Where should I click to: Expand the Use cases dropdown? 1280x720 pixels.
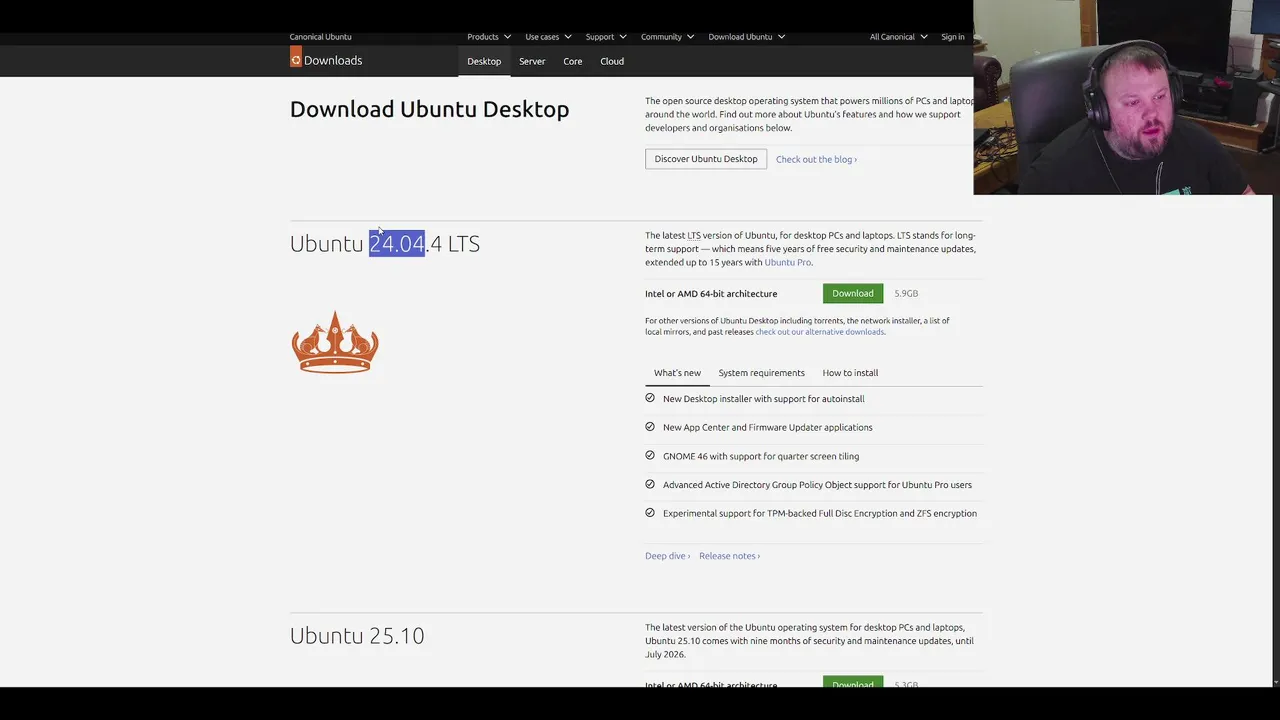click(x=548, y=37)
